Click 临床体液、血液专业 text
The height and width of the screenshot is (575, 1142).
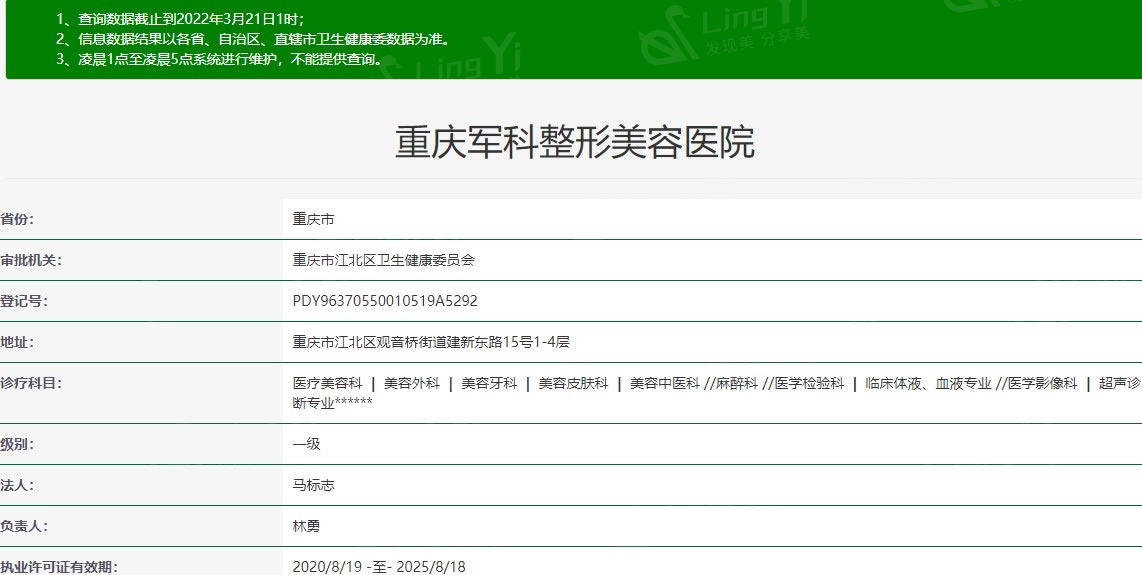[x=929, y=383]
